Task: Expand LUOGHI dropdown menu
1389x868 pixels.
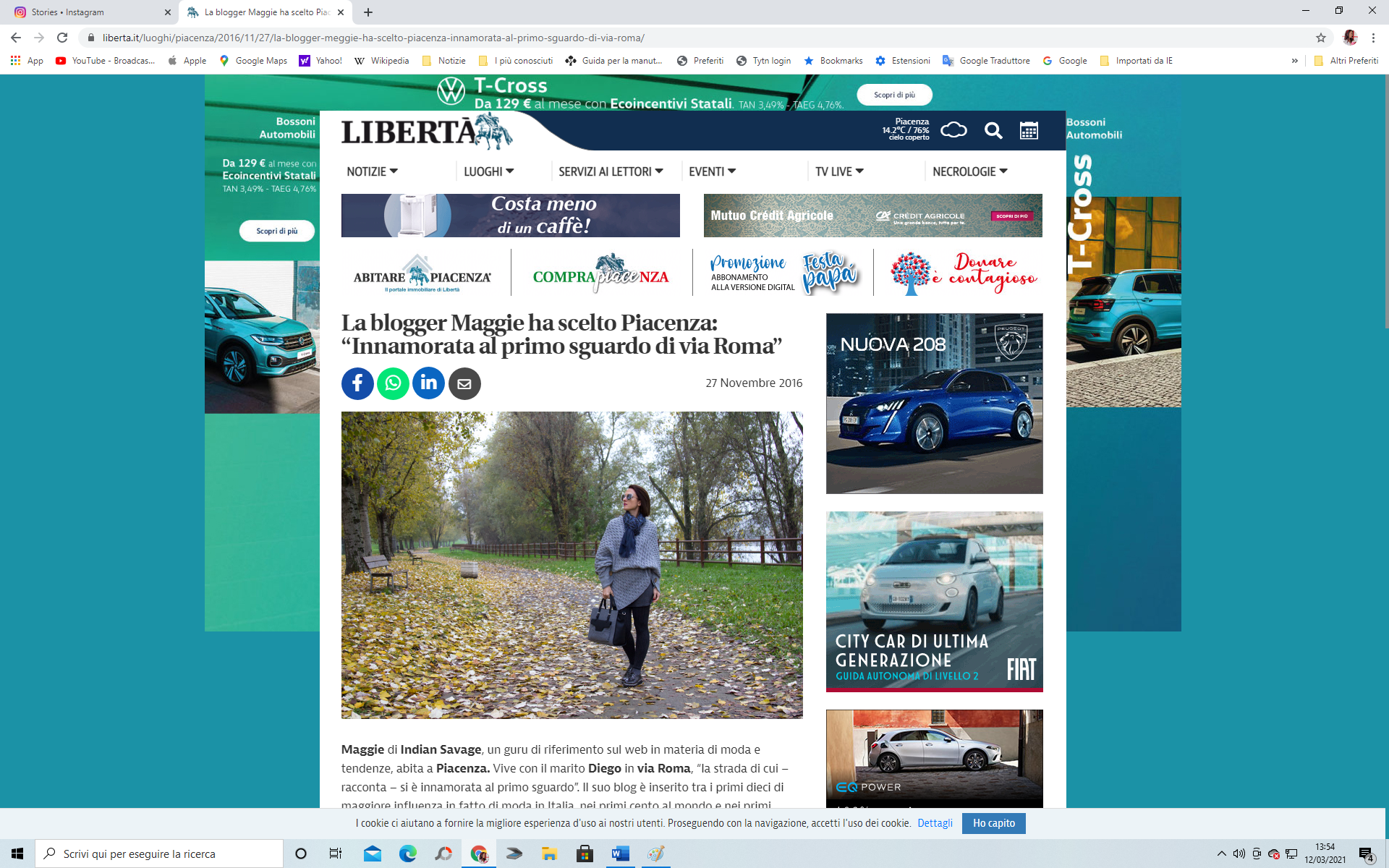Action: (489, 171)
